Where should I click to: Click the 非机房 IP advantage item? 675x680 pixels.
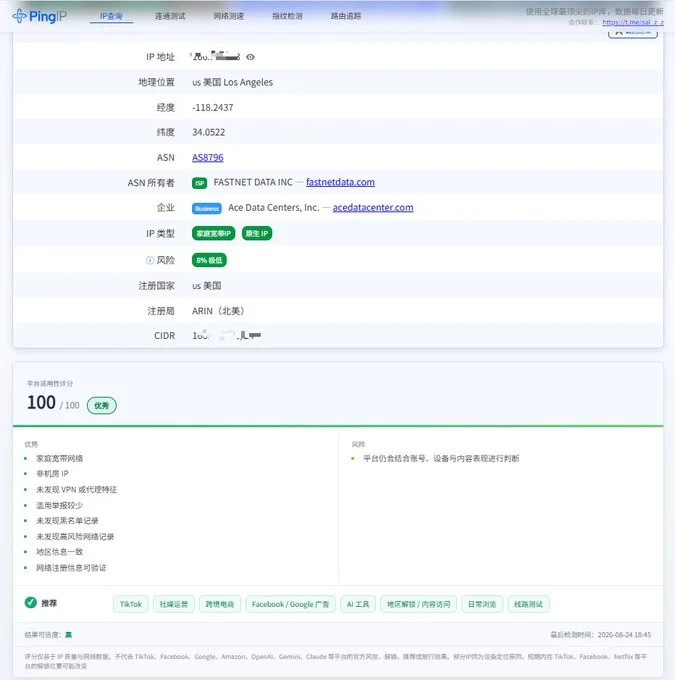52,474
